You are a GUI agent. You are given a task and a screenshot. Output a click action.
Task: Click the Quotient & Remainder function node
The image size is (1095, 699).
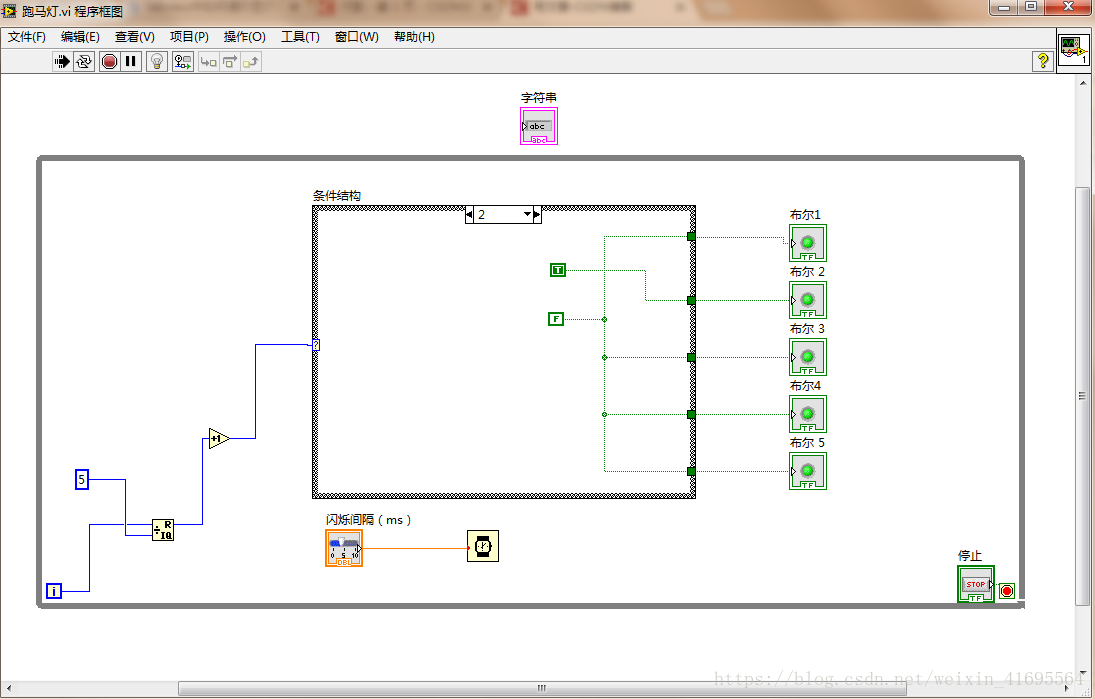[163, 530]
